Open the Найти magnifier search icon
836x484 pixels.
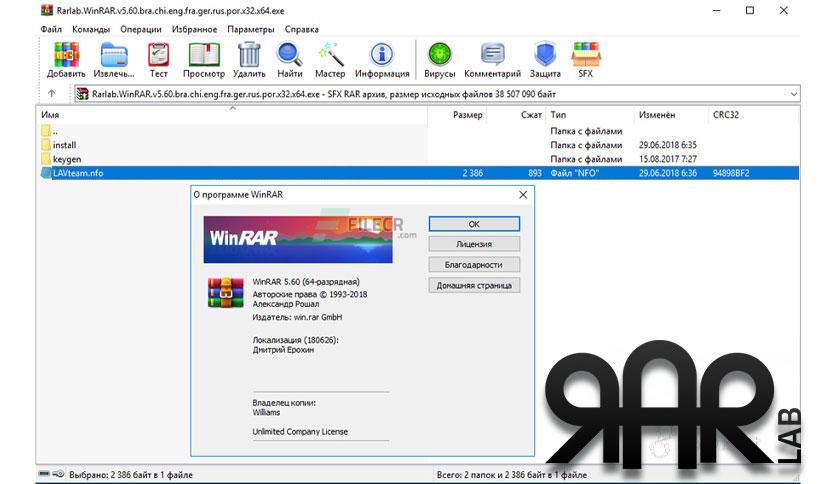pyautogui.click(x=290, y=55)
